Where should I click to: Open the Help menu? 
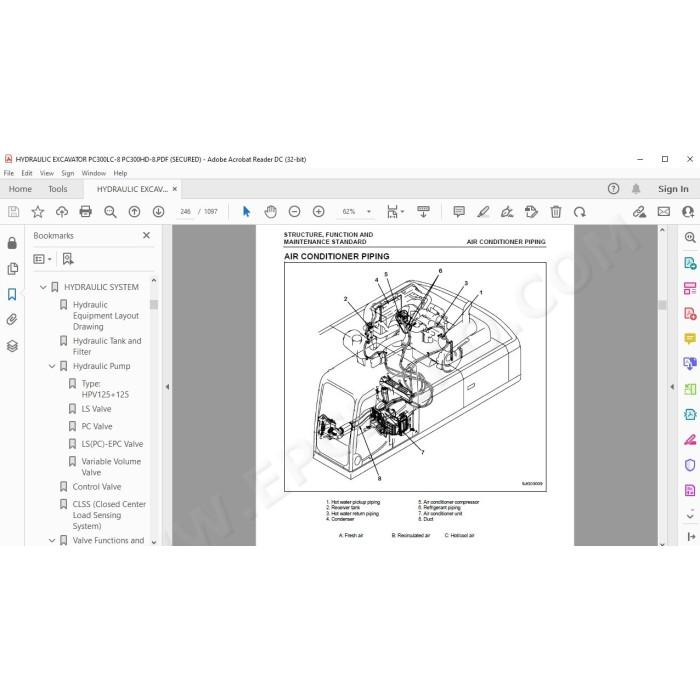click(x=120, y=173)
